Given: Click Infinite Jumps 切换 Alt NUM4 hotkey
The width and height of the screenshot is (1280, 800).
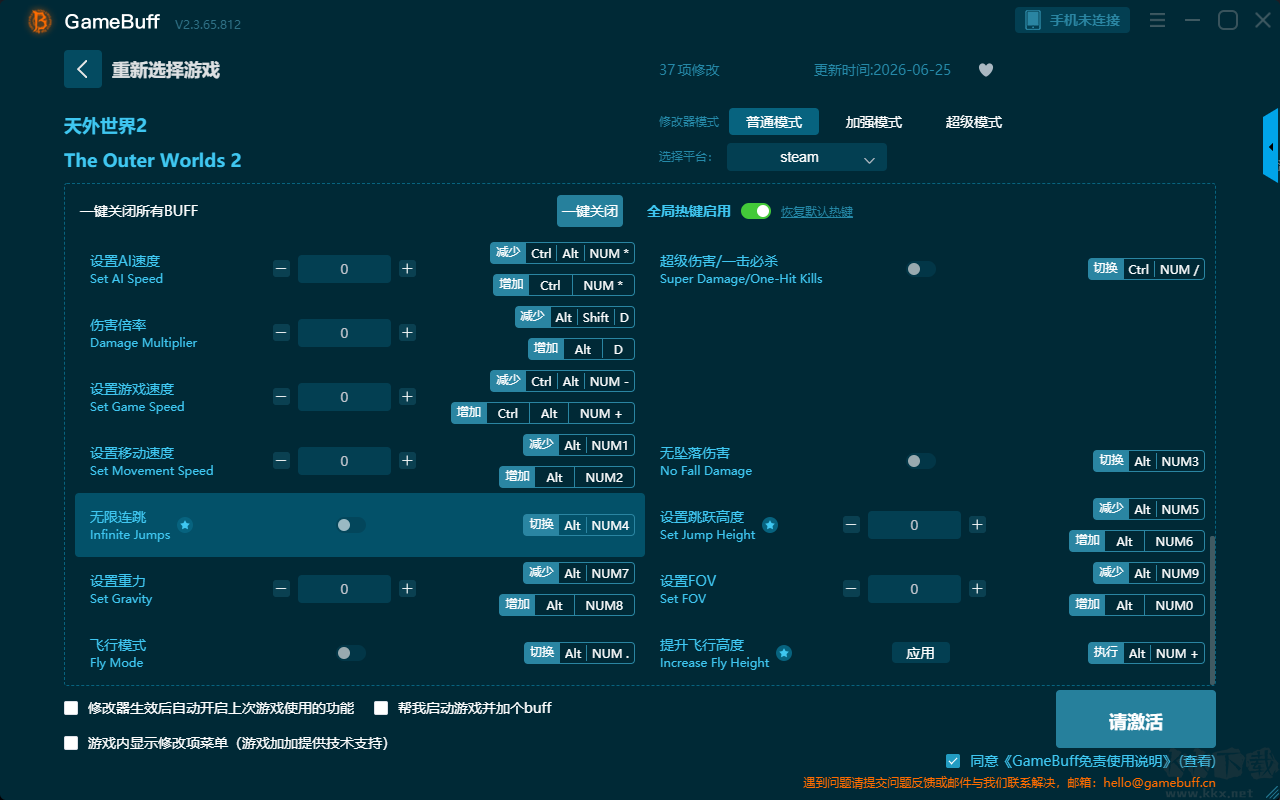Looking at the screenshot, I should 579,525.
